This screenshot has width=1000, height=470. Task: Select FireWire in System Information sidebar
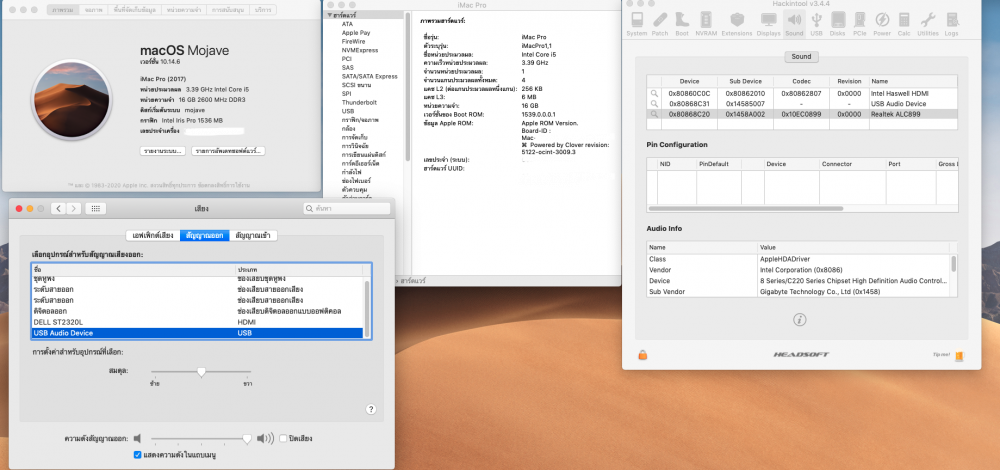(353, 41)
